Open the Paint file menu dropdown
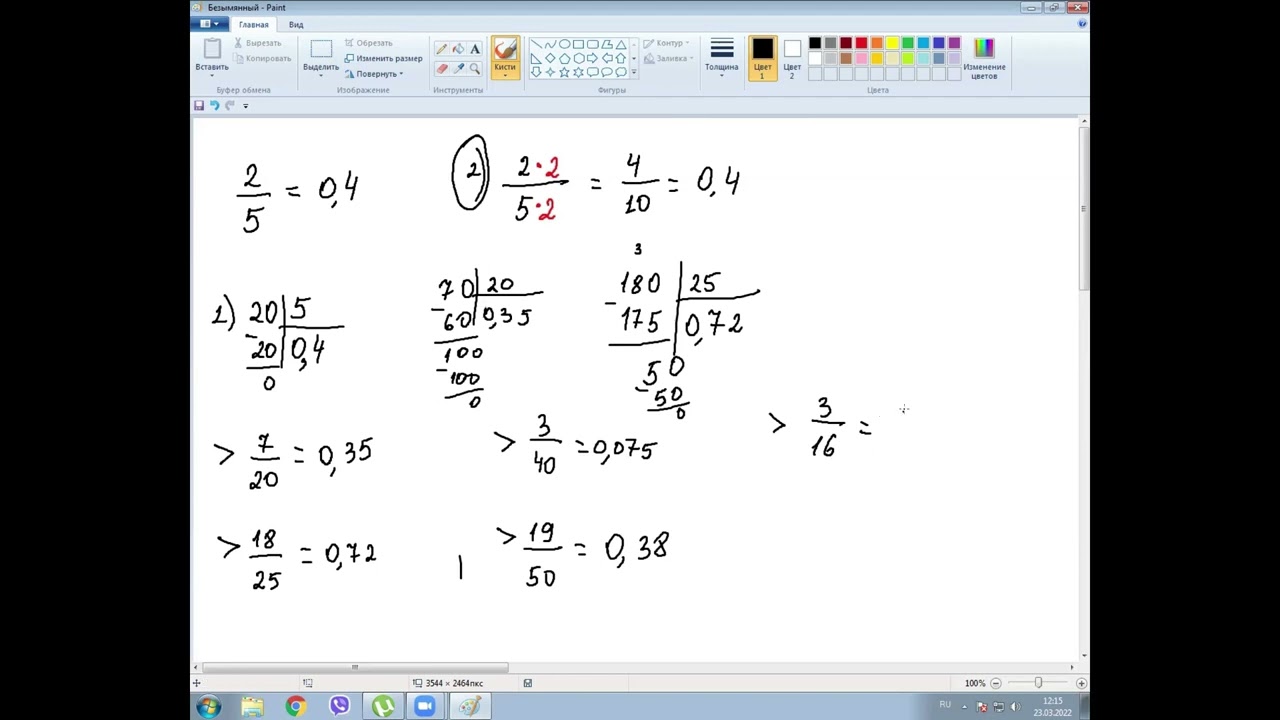The image size is (1280, 720). 210,24
